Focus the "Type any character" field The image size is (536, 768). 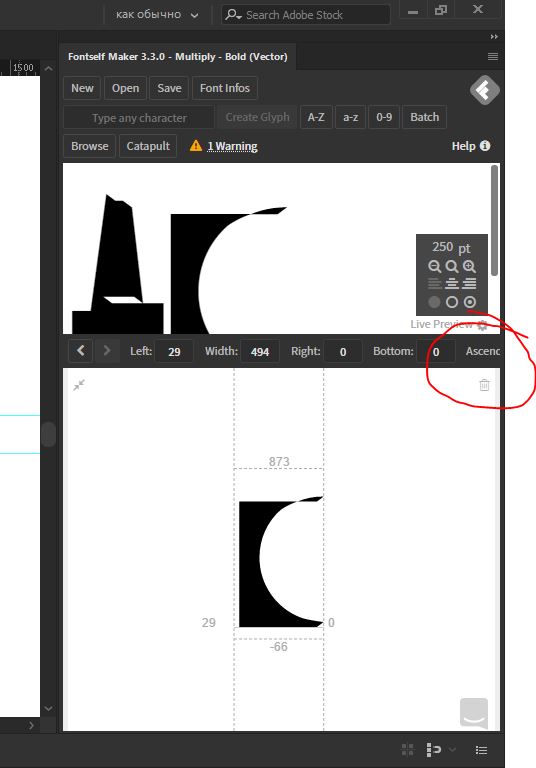(139, 118)
